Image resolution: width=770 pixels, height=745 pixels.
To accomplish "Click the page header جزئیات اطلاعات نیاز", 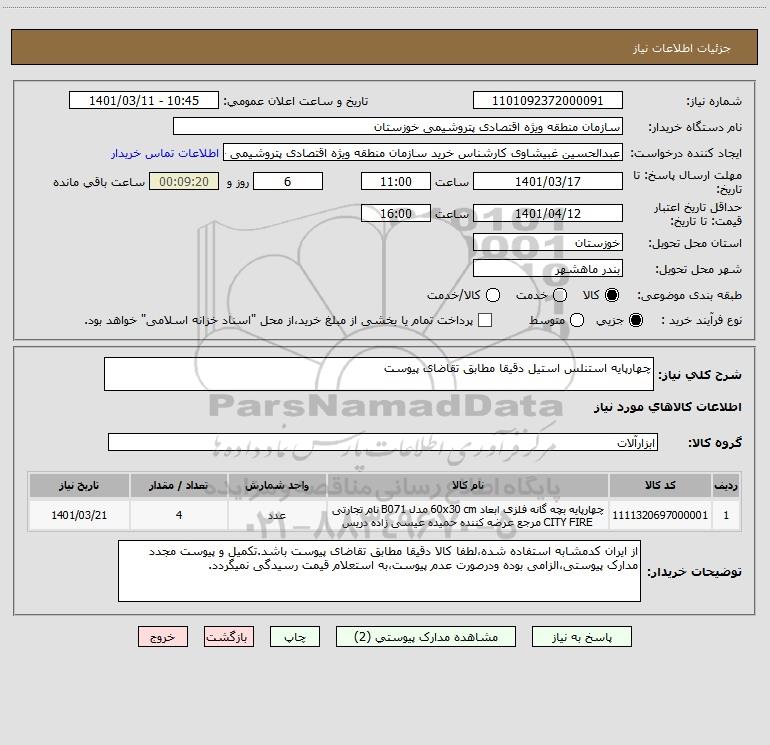I will 681,48.
